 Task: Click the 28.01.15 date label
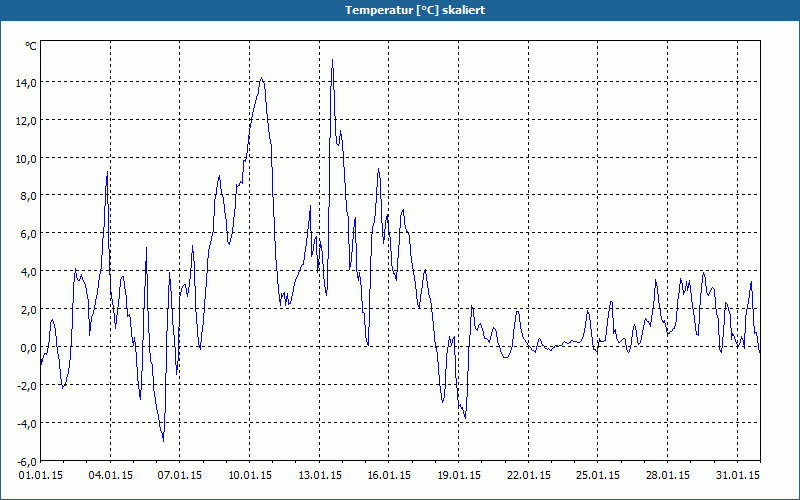point(667,475)
